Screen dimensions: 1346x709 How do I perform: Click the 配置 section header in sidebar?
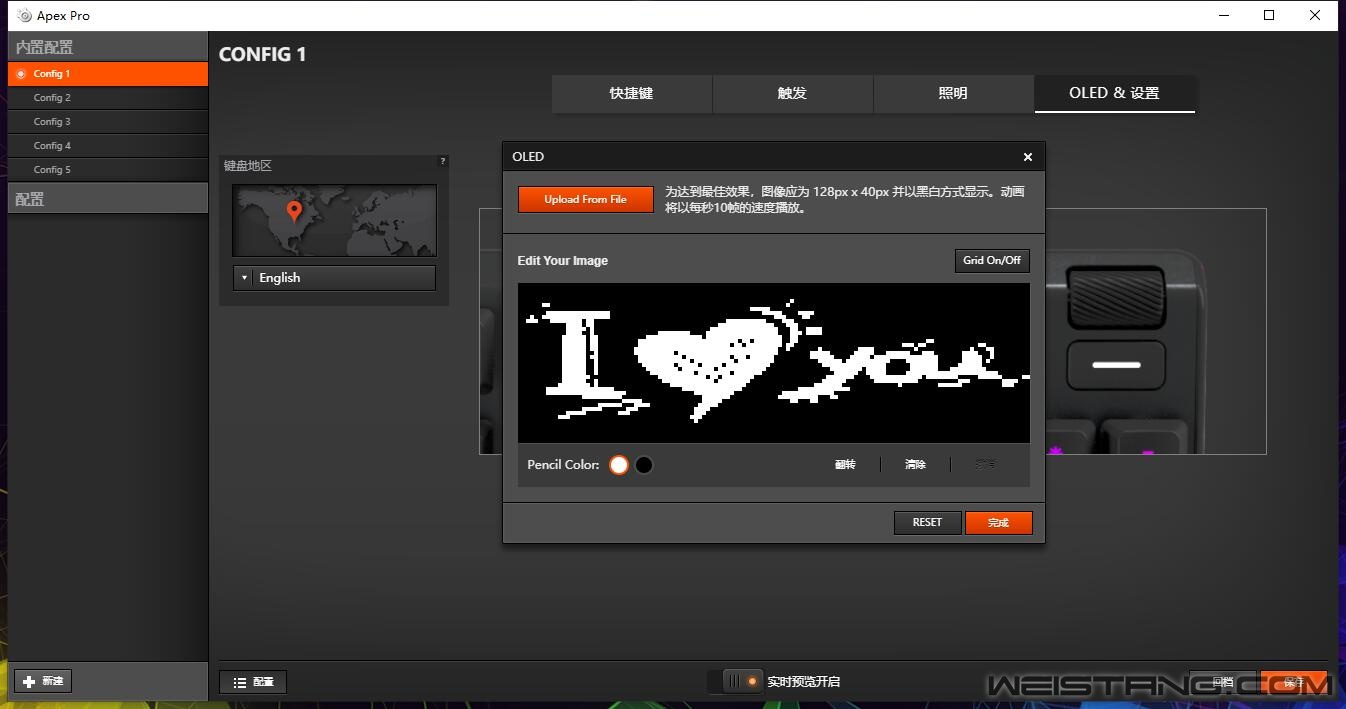point(108,199)
